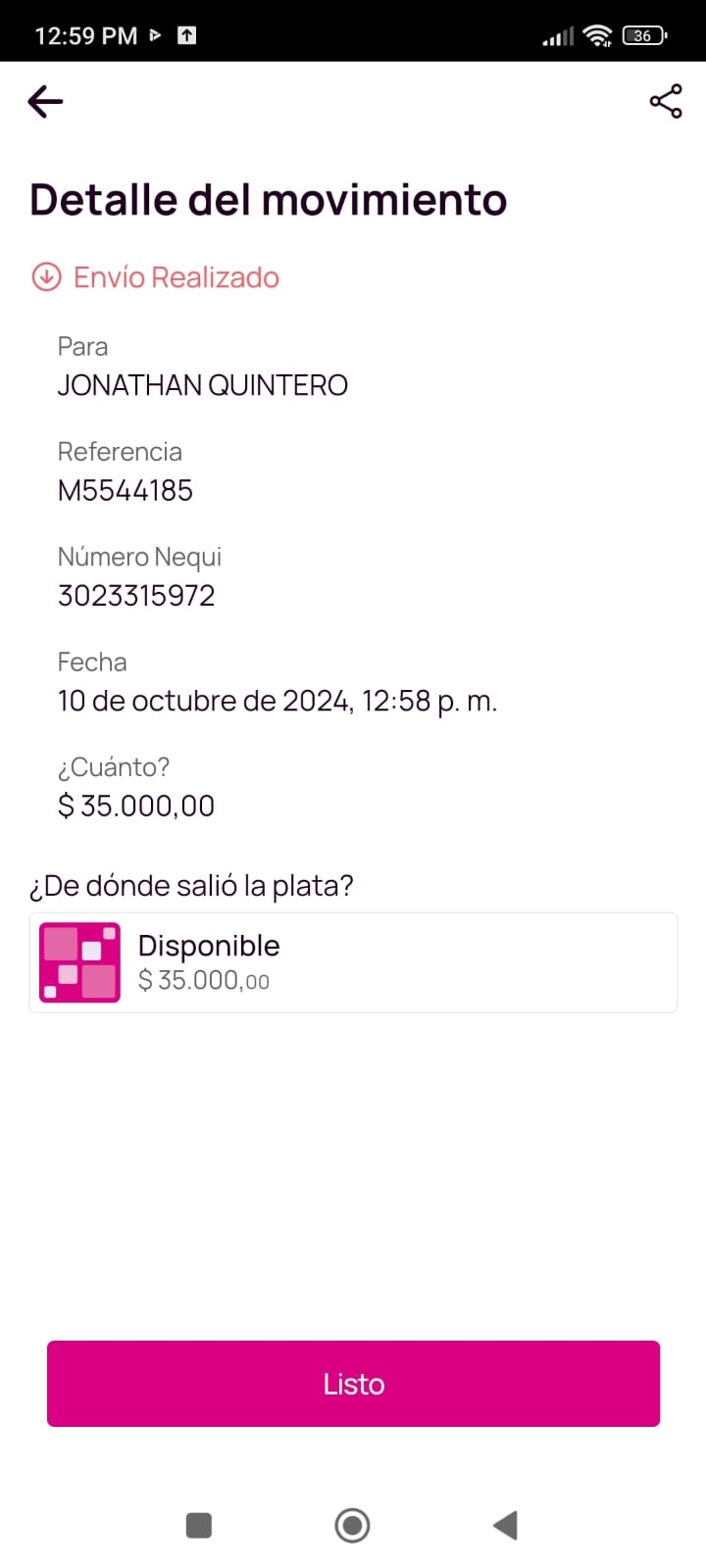Tap the Envío Realizado down-arrow icon

point(46,277)
